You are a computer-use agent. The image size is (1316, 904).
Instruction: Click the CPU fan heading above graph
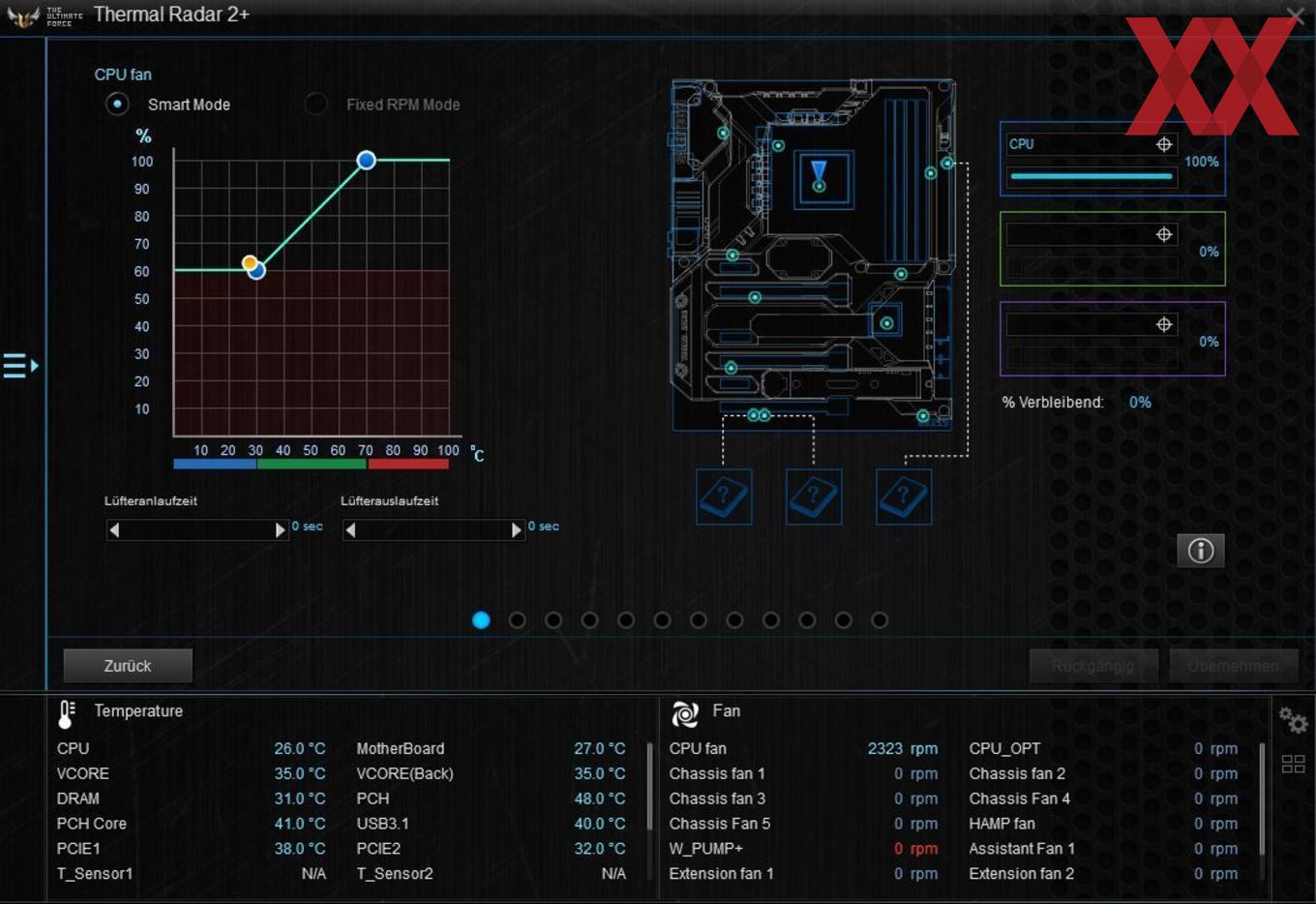click(x=123, y=75)
